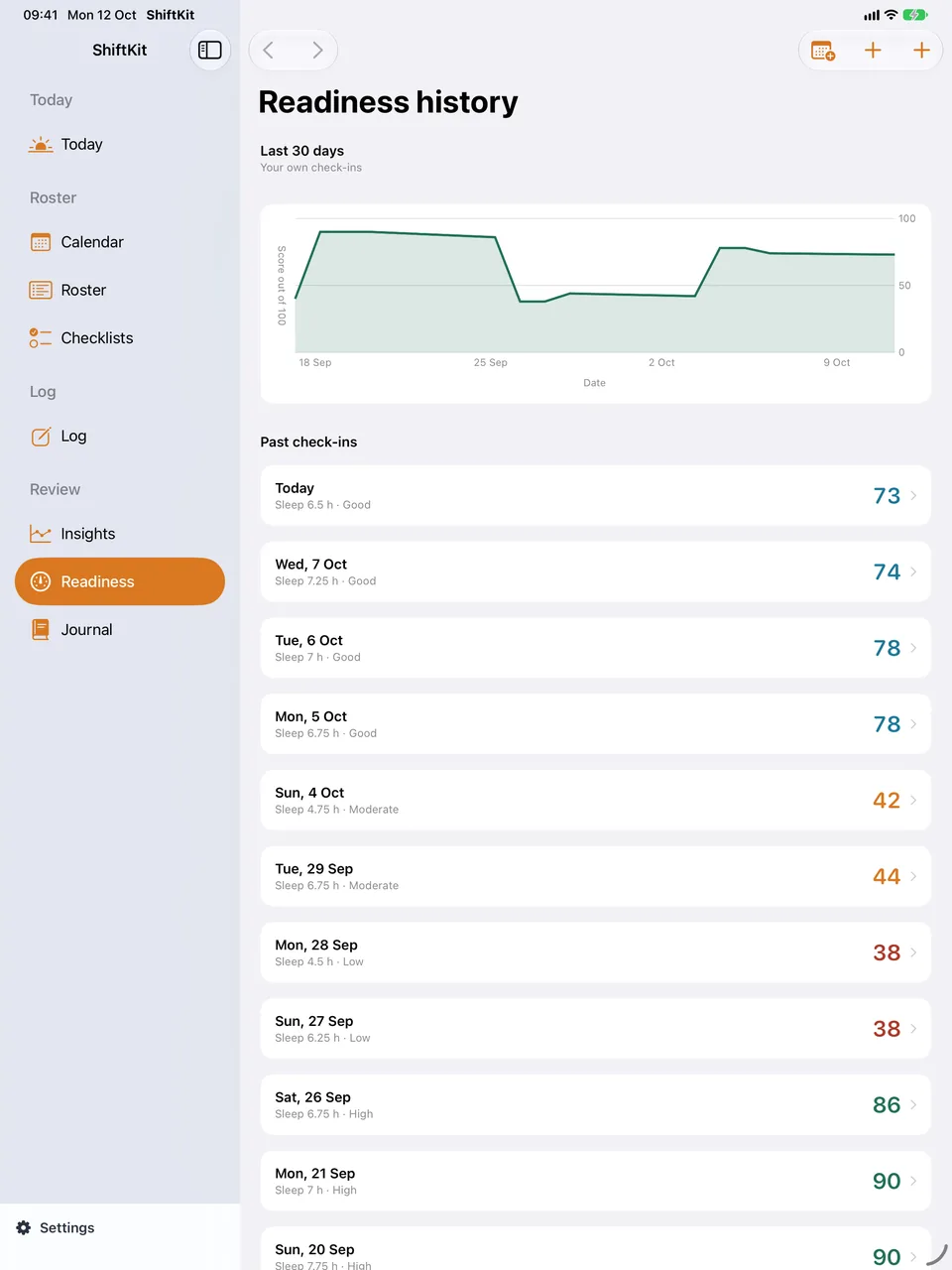Expand the Sat, 26 Sep chevron

913,1104
